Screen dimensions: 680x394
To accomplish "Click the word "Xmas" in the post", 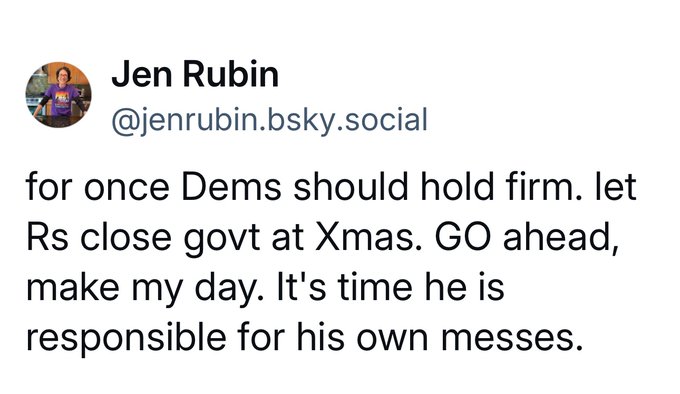I will 368,237.
